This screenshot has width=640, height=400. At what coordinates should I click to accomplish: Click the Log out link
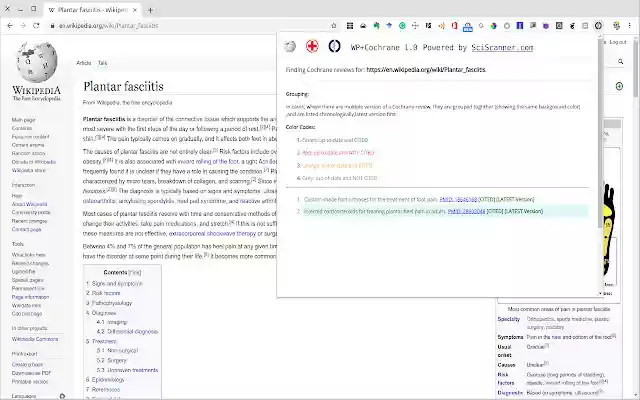click(618, 42)
